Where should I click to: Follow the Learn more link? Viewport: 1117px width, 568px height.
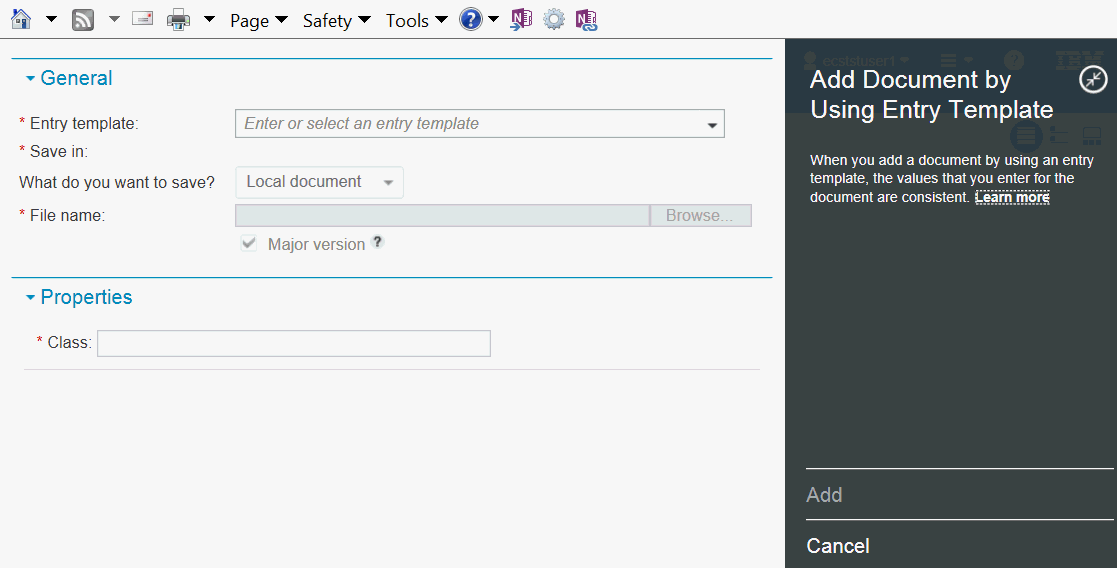pyautogui.click(x=1012, y=197)
